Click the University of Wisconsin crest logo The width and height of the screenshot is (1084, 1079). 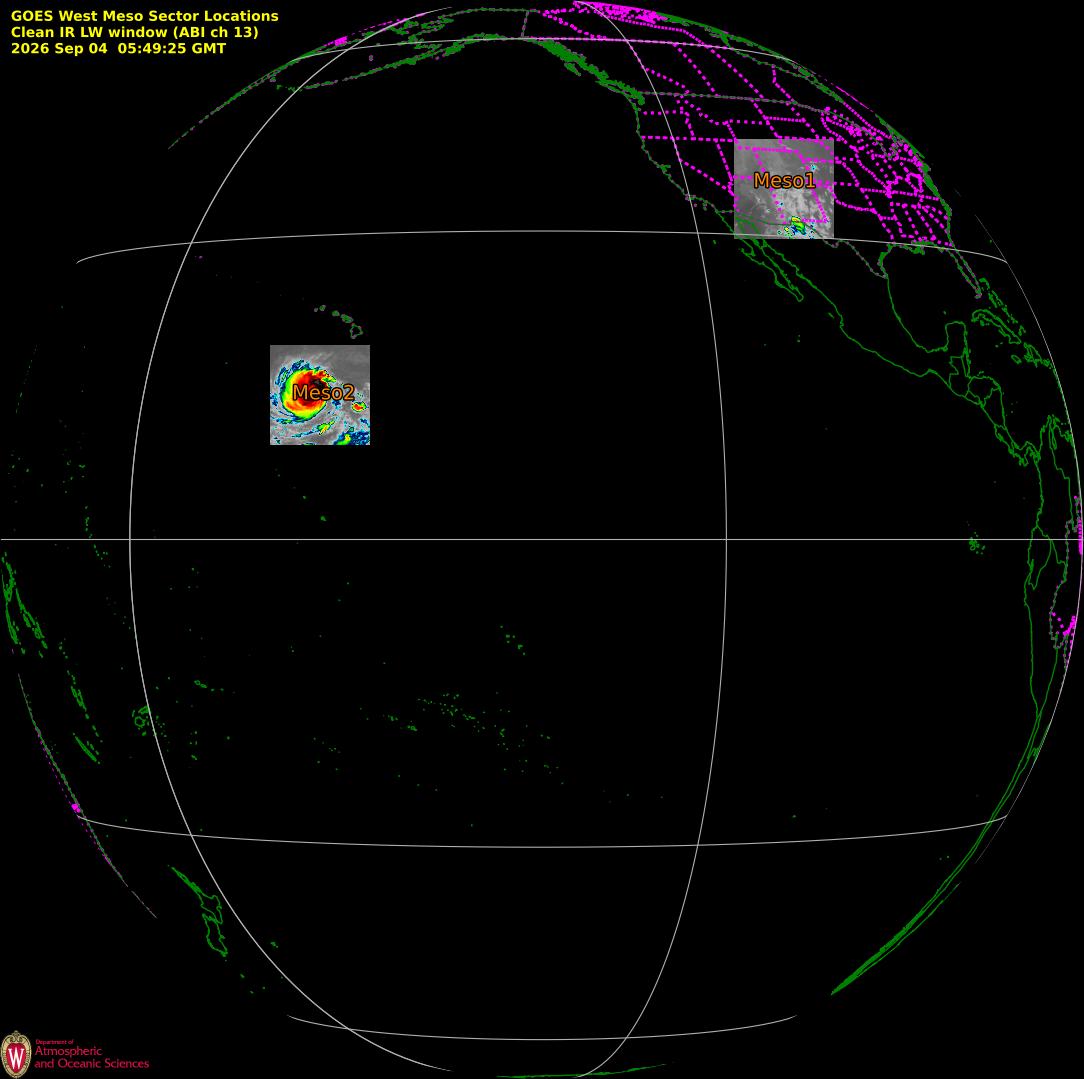16,1054
